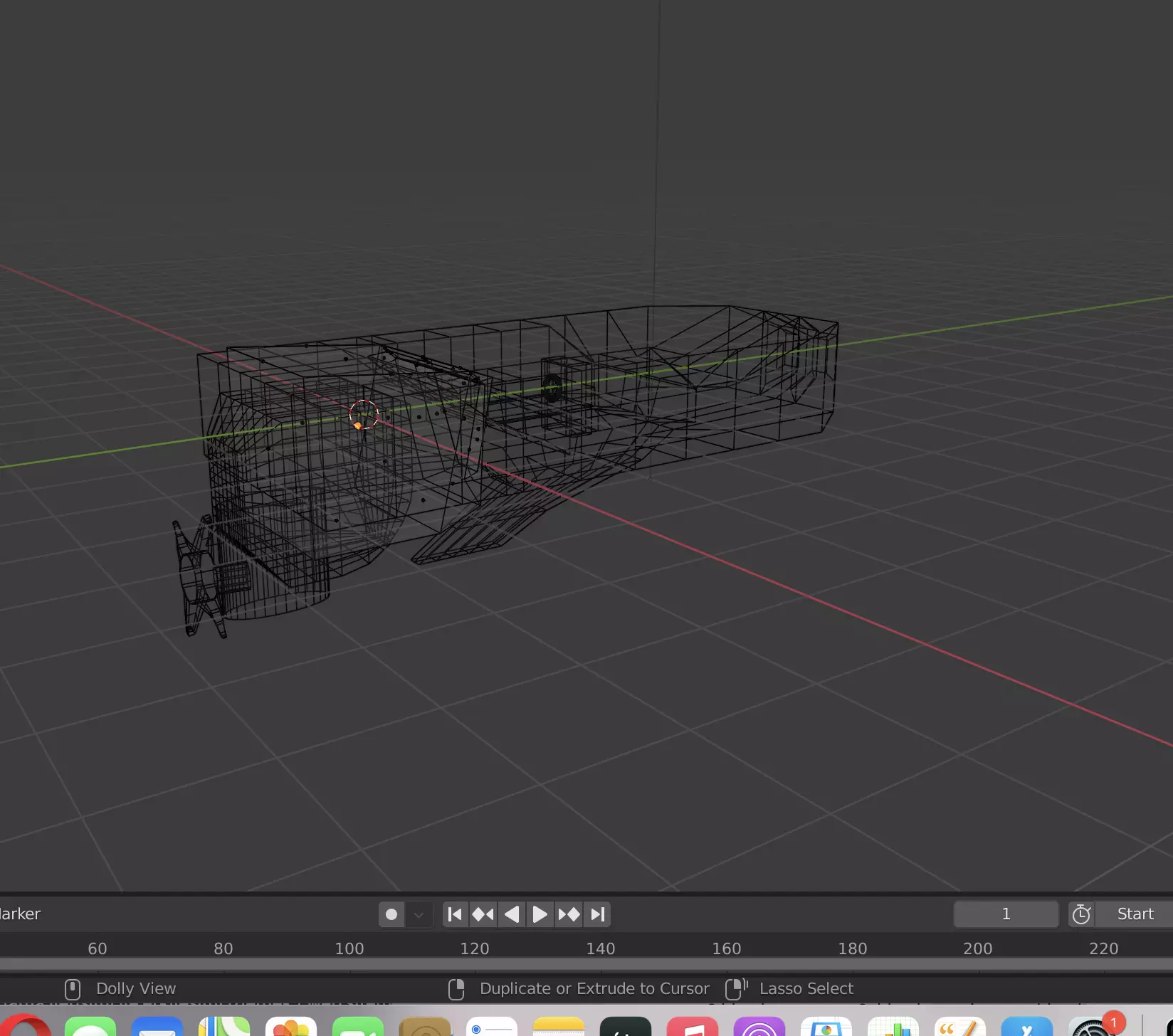Click the 3D cursor in the viewport
Image resolution: width=1173 pixels, height=1036 pixels.
click(x=364, y=414)
